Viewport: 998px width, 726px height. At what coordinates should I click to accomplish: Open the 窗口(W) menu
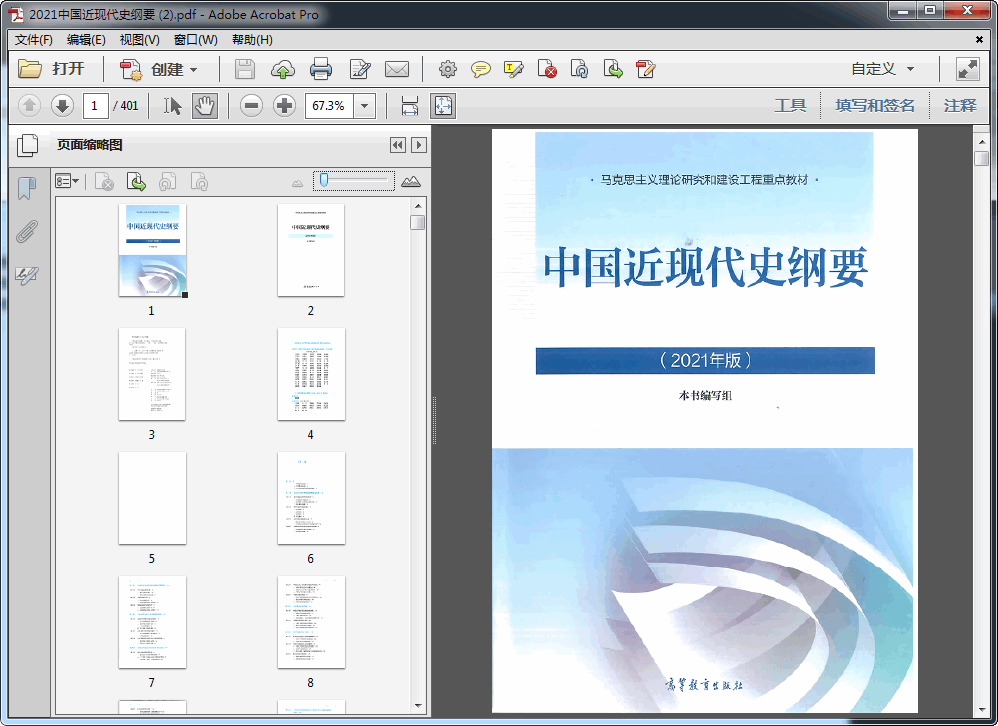(195, 40)
